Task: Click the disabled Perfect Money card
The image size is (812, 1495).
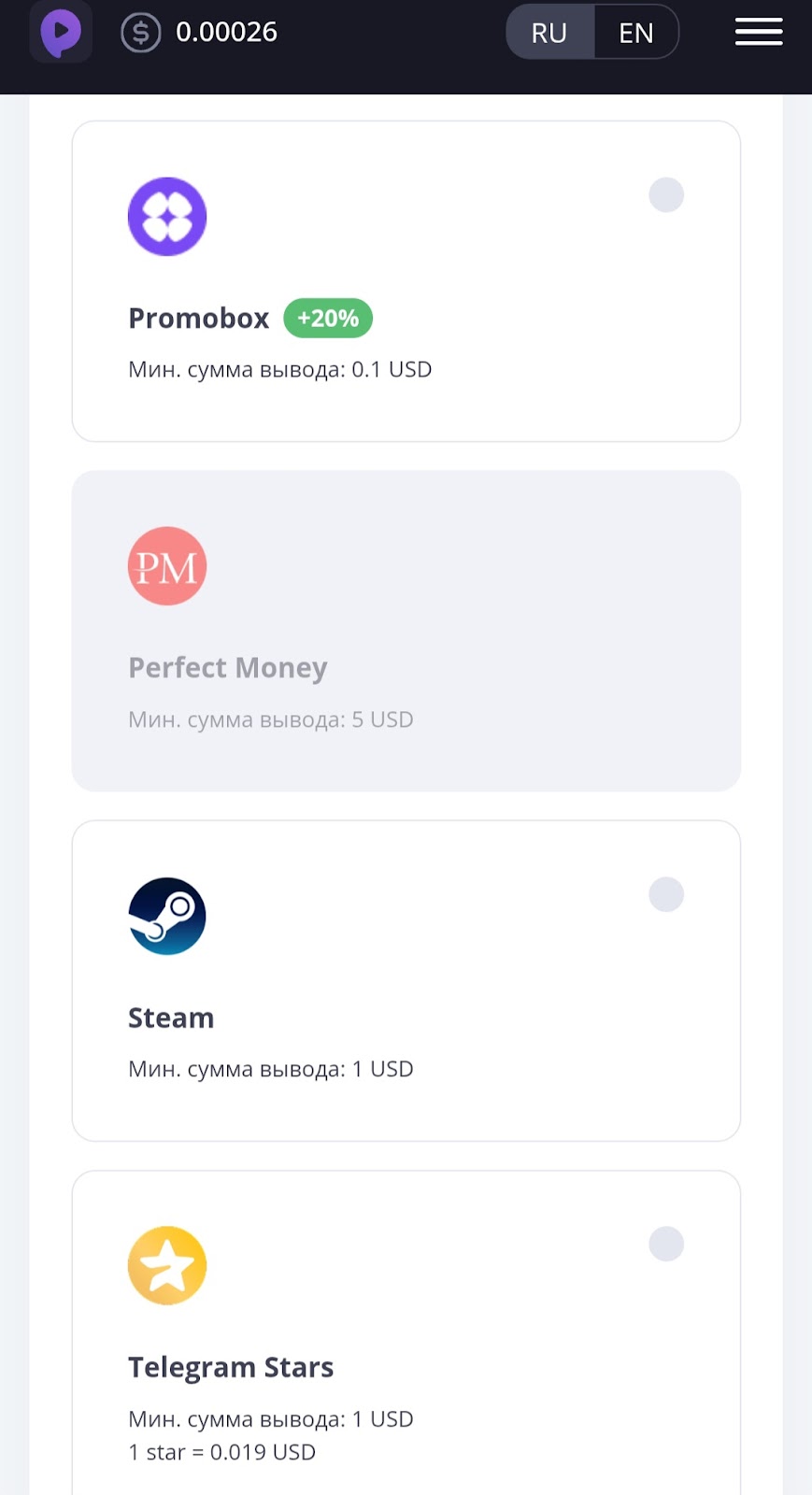Action: pos(406,631)
